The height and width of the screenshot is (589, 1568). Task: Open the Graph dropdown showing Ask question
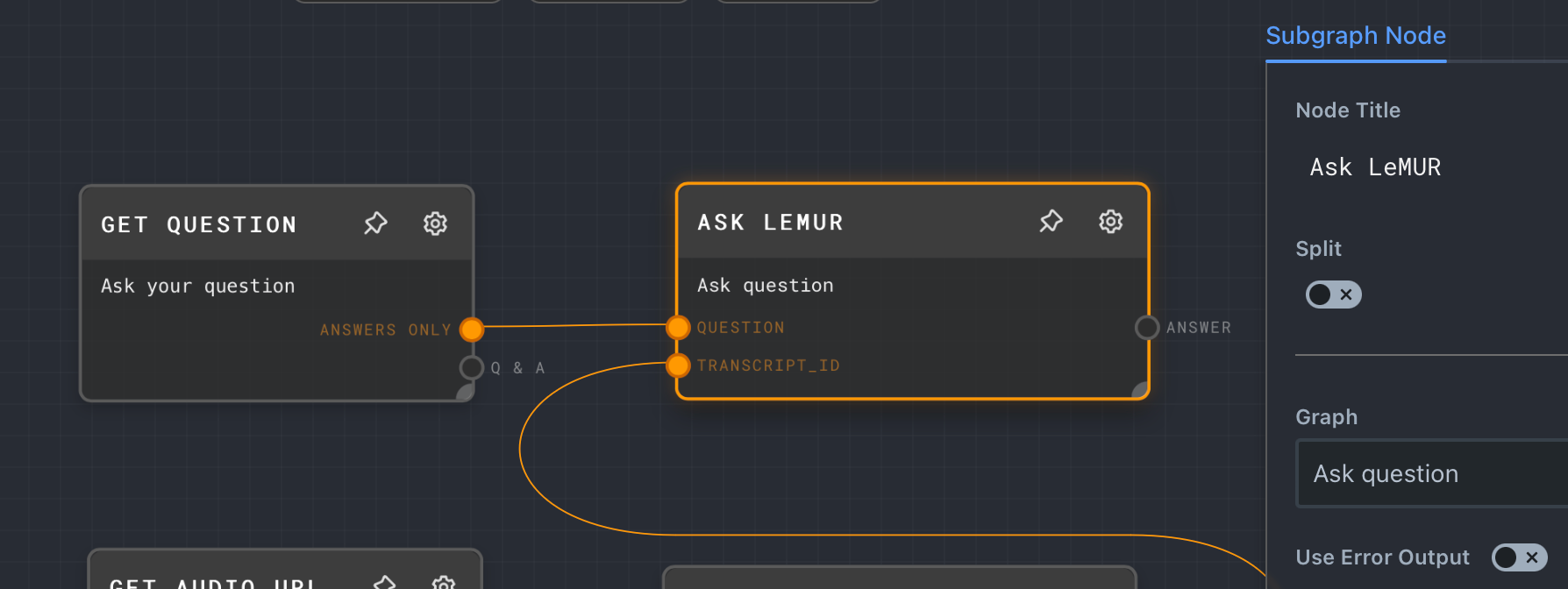point(1431,473)
